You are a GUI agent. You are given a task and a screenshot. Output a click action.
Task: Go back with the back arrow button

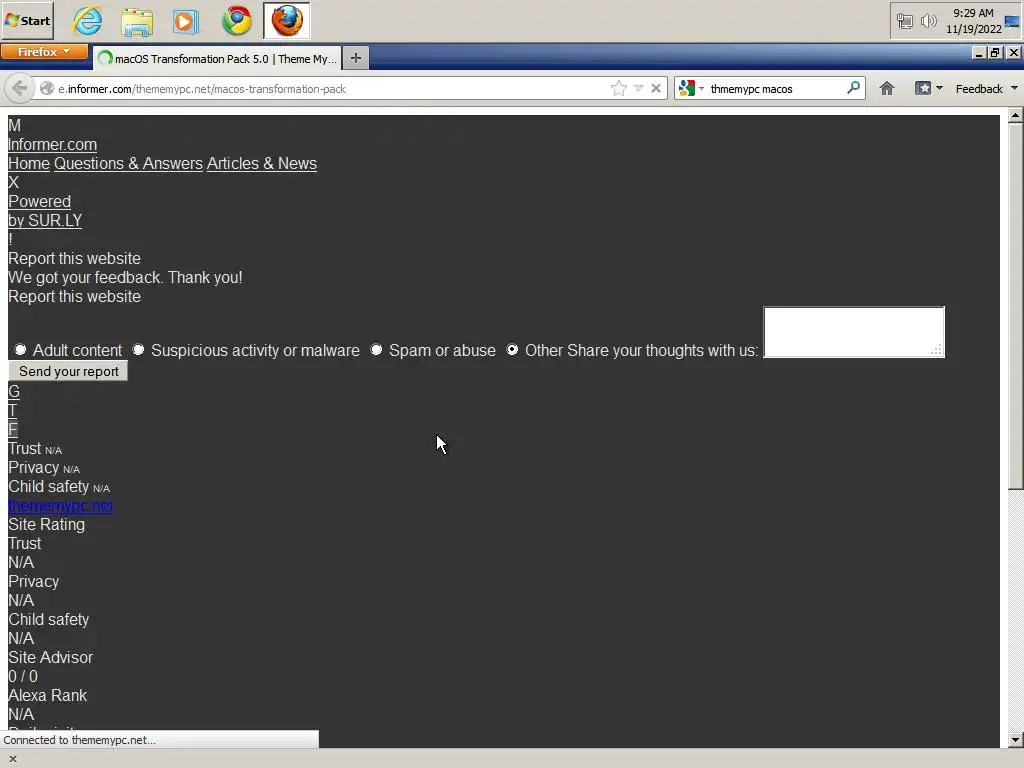tap(20, 88)
